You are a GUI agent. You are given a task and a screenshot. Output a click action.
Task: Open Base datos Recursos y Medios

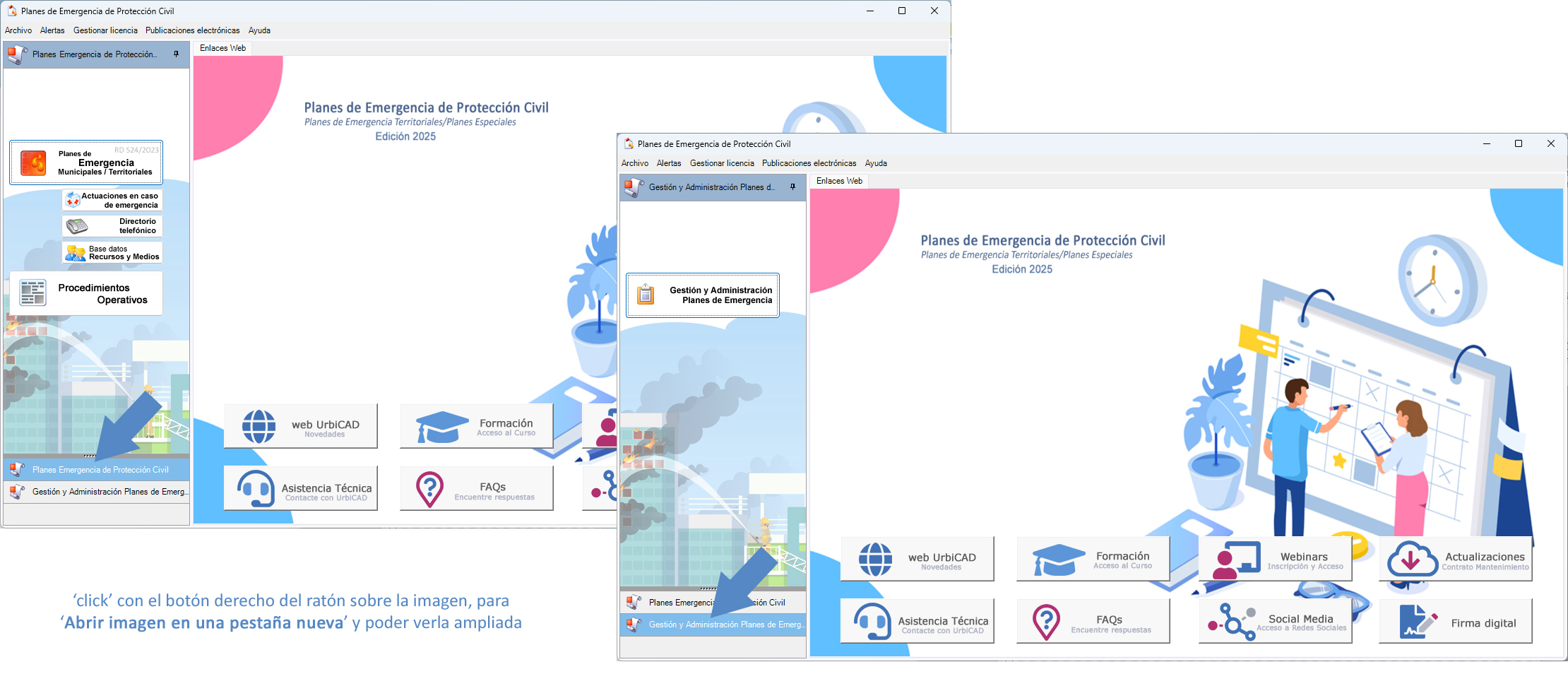112,253
